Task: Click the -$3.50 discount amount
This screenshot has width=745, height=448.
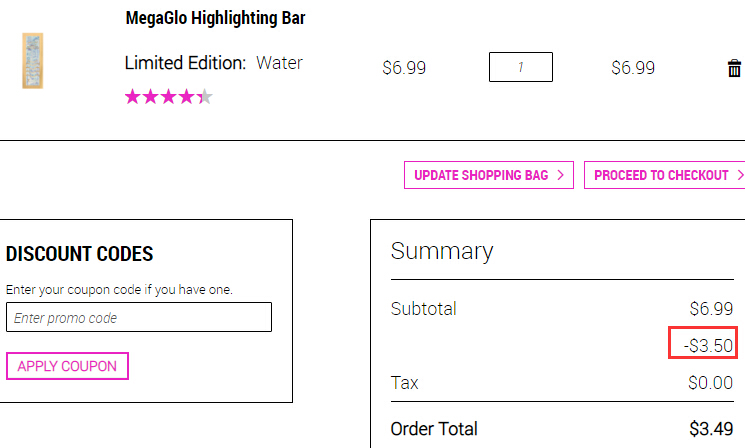Action: (x=708, y=345)
